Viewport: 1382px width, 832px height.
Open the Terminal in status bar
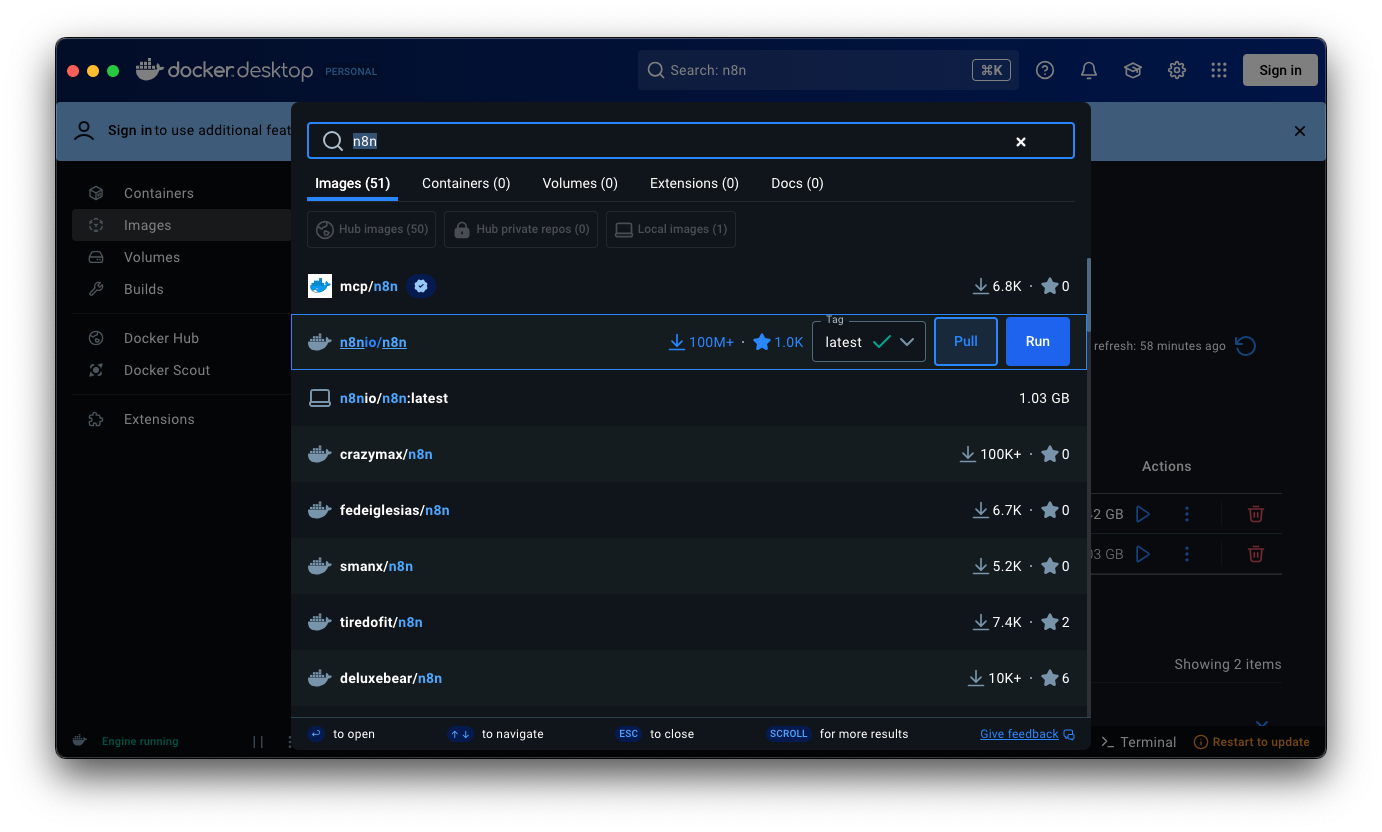[1139, 742]
